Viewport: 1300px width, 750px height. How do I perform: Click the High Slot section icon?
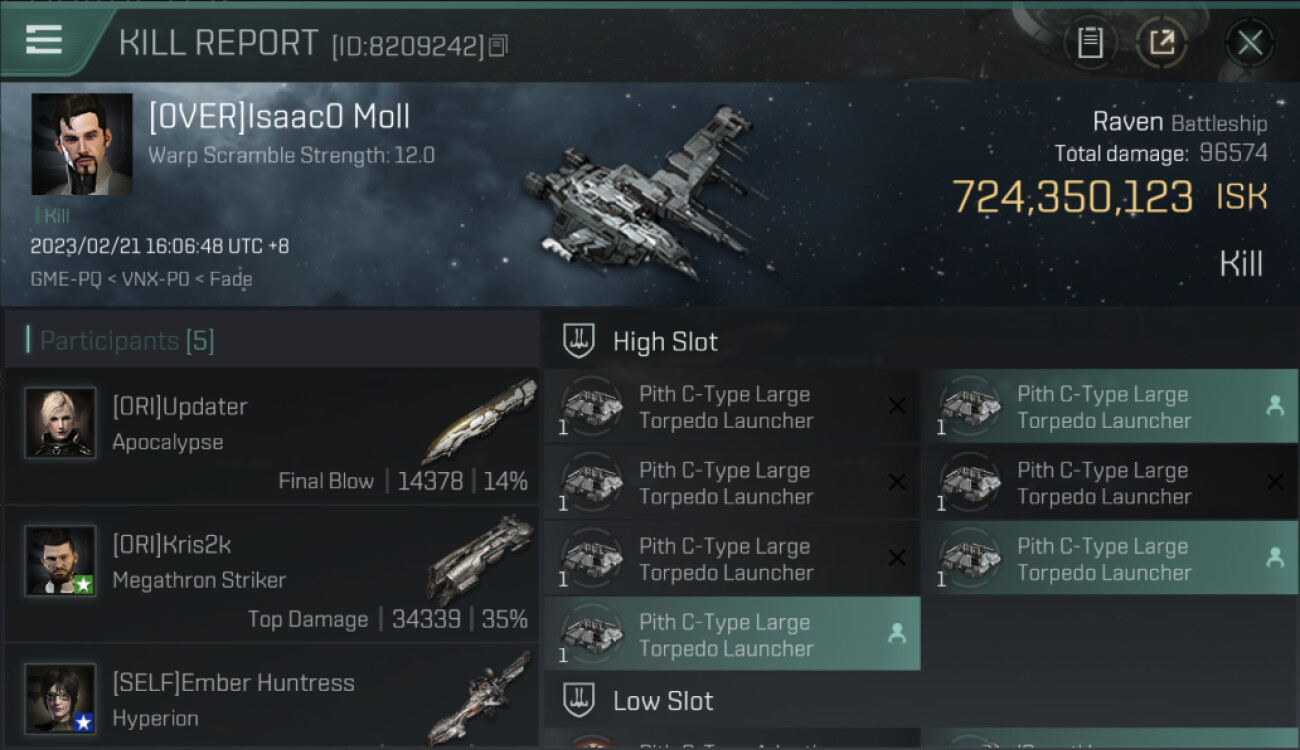coord(579,341)
